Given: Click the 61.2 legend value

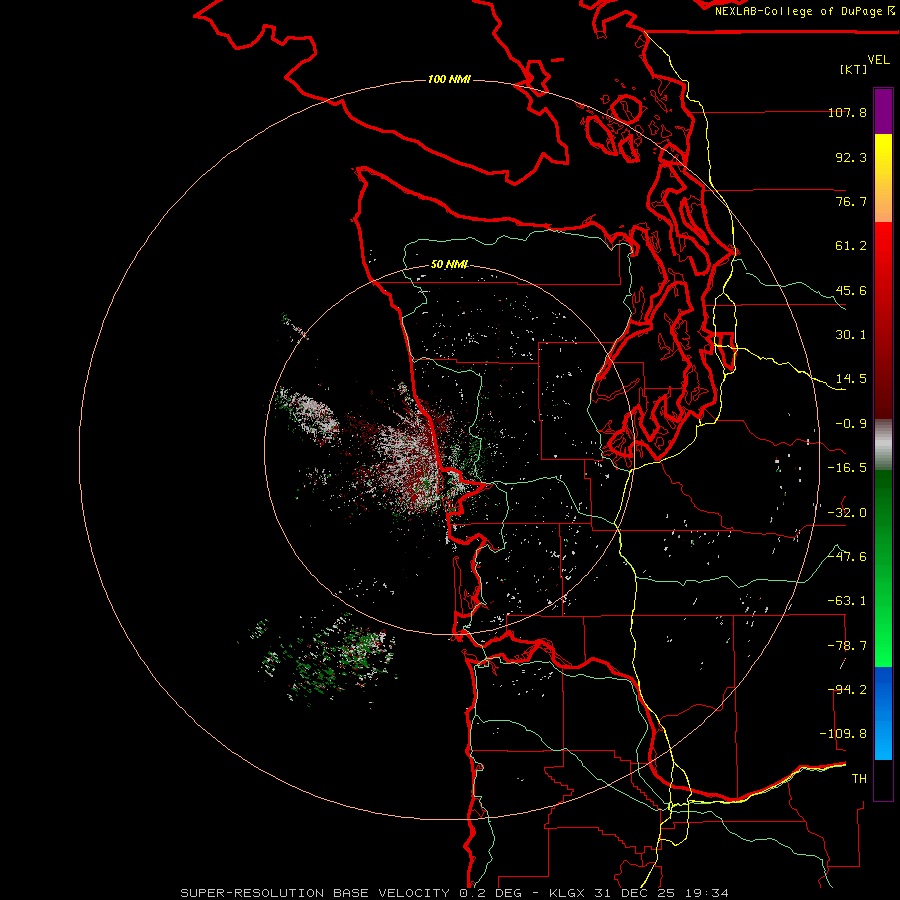Looking at the screenshot, I should 851,246.
